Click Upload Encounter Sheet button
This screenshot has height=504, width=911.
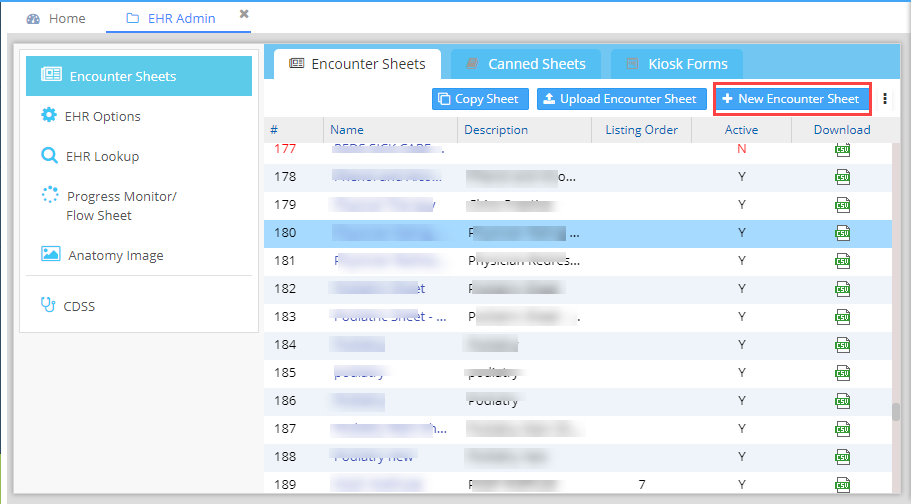621,99
